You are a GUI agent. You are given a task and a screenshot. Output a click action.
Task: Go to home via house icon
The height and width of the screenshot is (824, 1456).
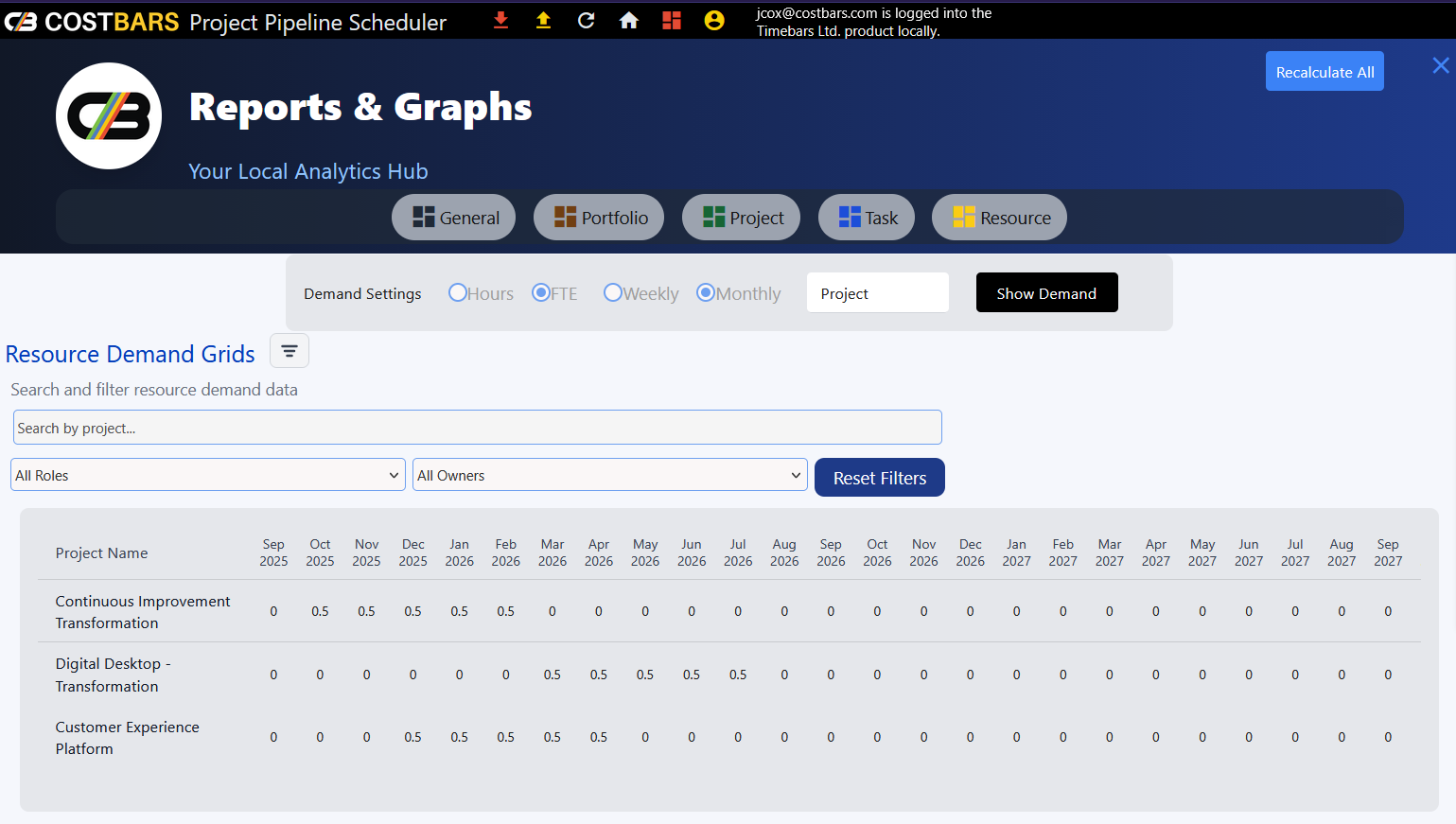[629, 20]
